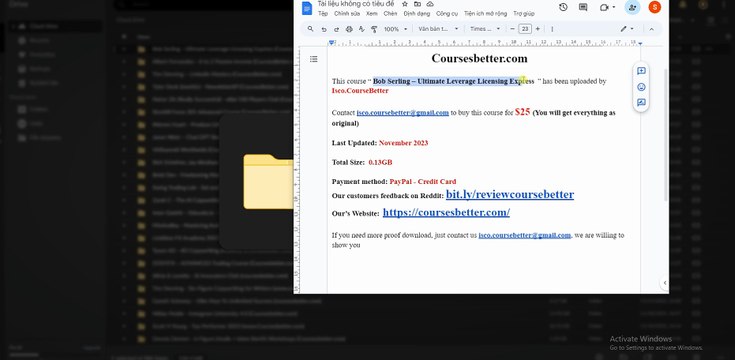Open the document outline list icon
This screenshot has width=735, height=360.
tap(314, 59)
